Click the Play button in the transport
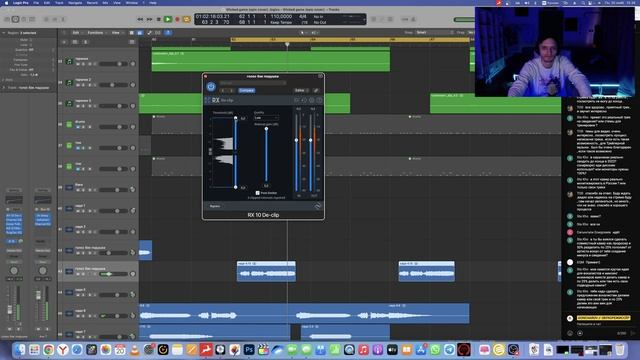Screen dimensions: 640x360 pos(168,19)
